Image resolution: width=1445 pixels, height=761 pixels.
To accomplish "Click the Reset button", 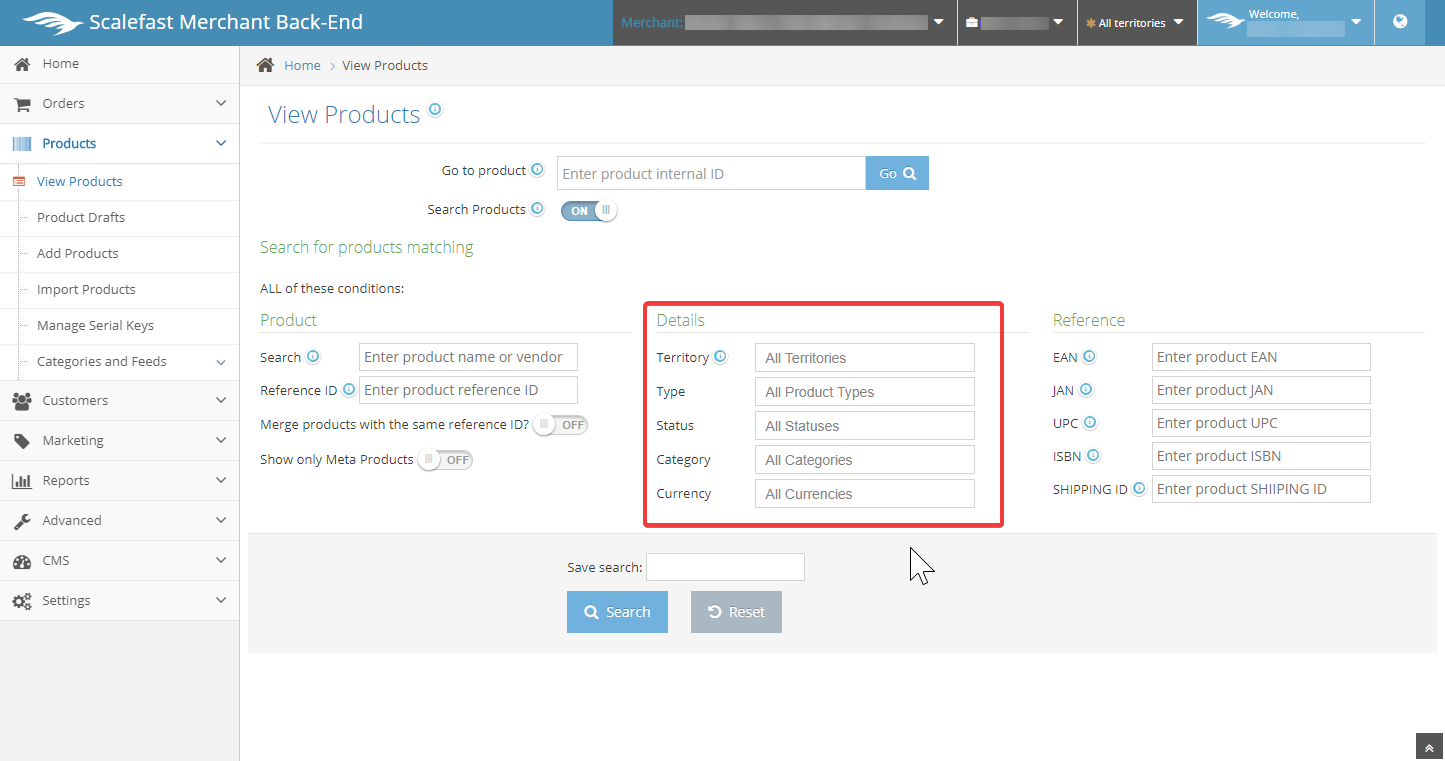I will [736, 612].
